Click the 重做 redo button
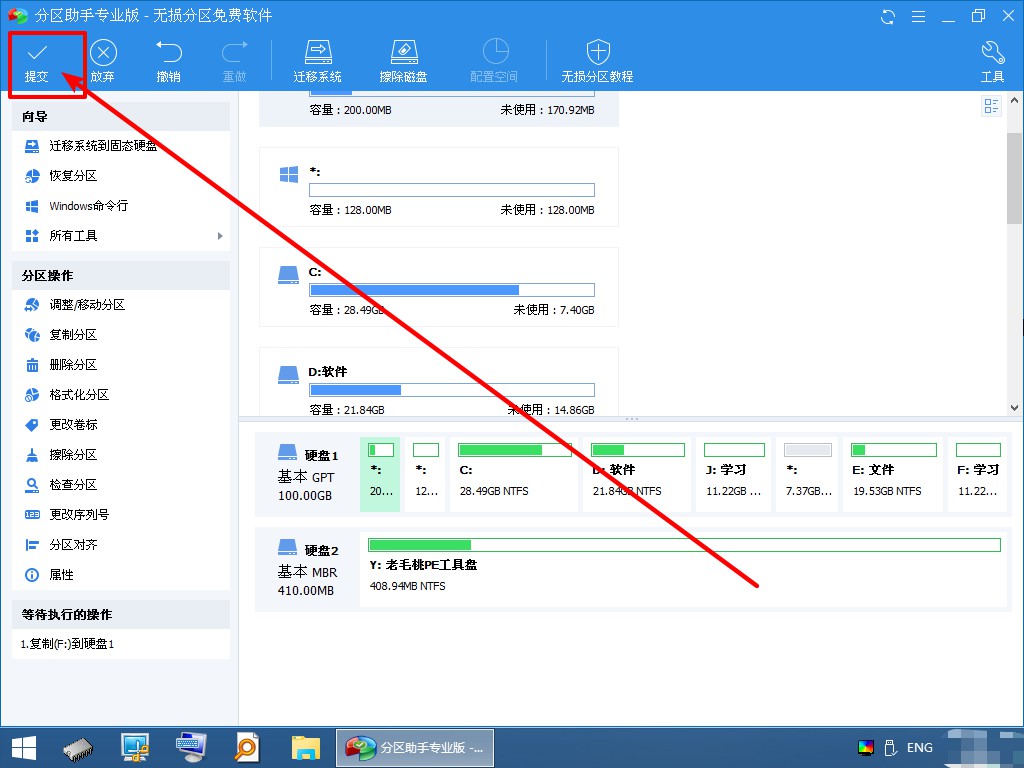 click(234, 63)
